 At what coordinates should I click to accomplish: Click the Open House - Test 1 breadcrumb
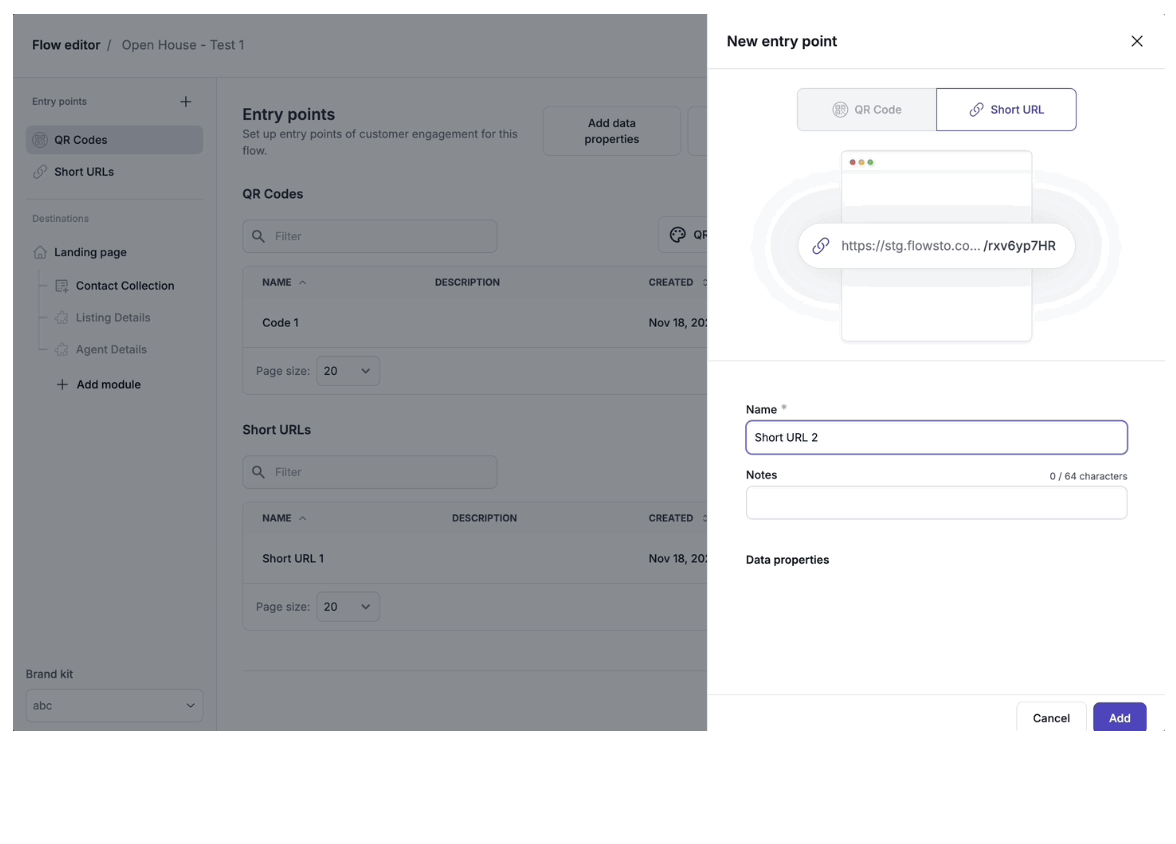tap(183, 45)
